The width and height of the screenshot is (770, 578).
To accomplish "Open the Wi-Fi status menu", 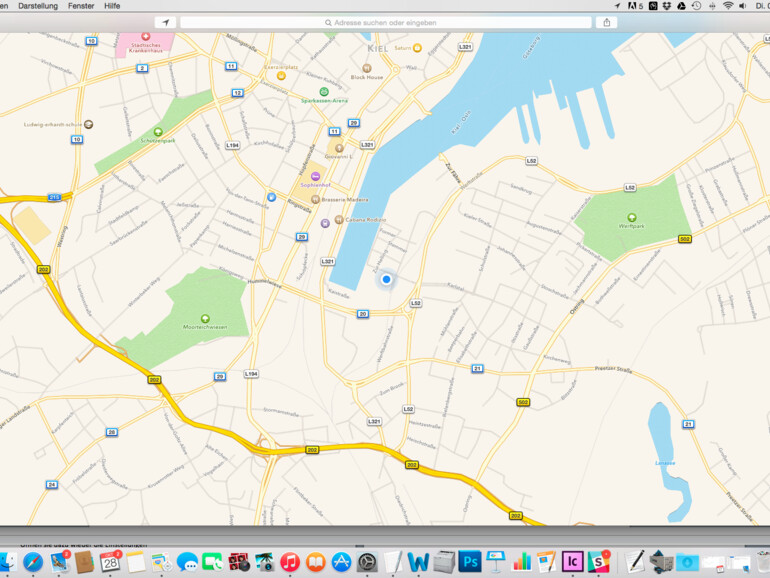I will coord(727,6).
